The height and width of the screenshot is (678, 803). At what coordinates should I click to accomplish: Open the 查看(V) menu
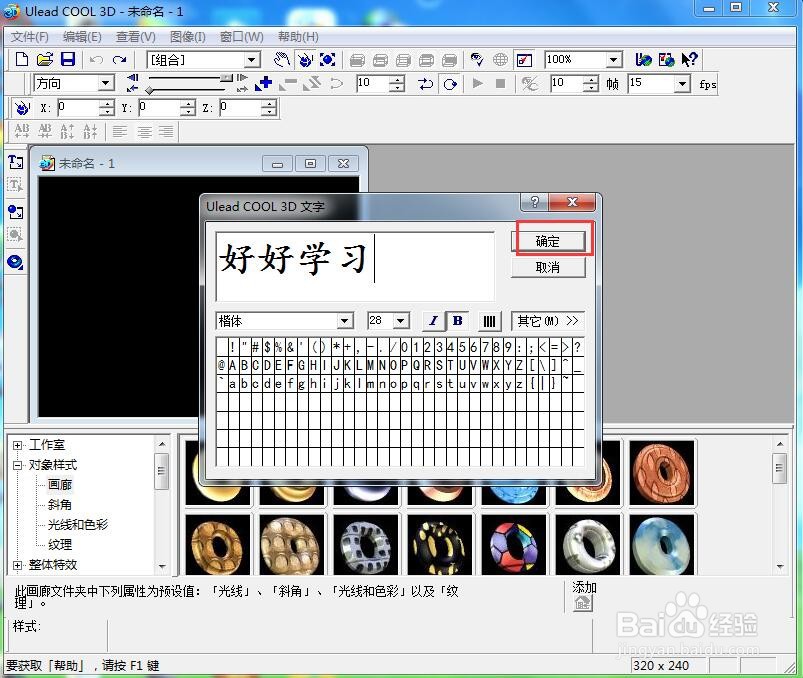click(136, 37)
